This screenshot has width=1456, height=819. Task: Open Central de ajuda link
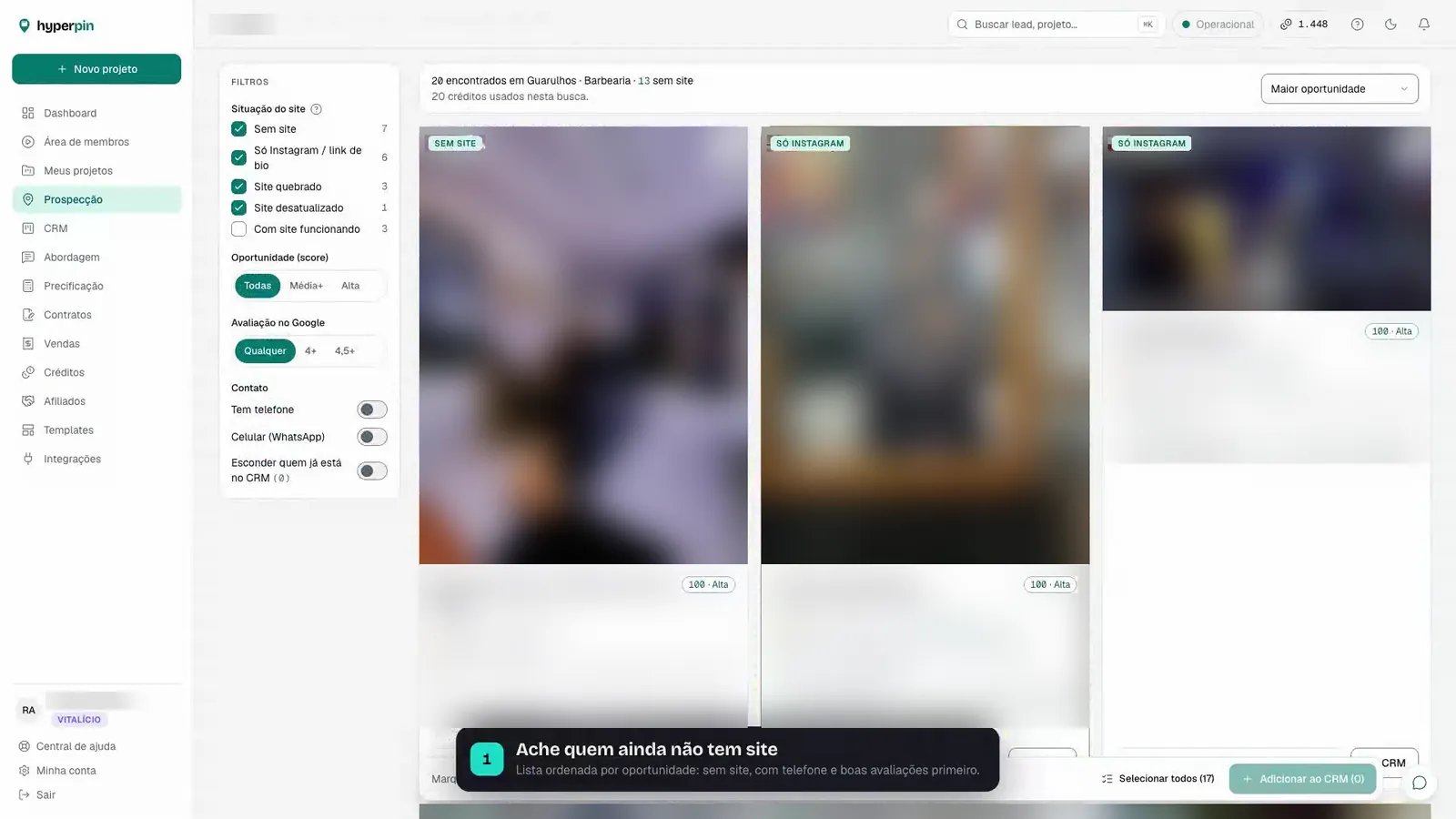coord(67,746)
